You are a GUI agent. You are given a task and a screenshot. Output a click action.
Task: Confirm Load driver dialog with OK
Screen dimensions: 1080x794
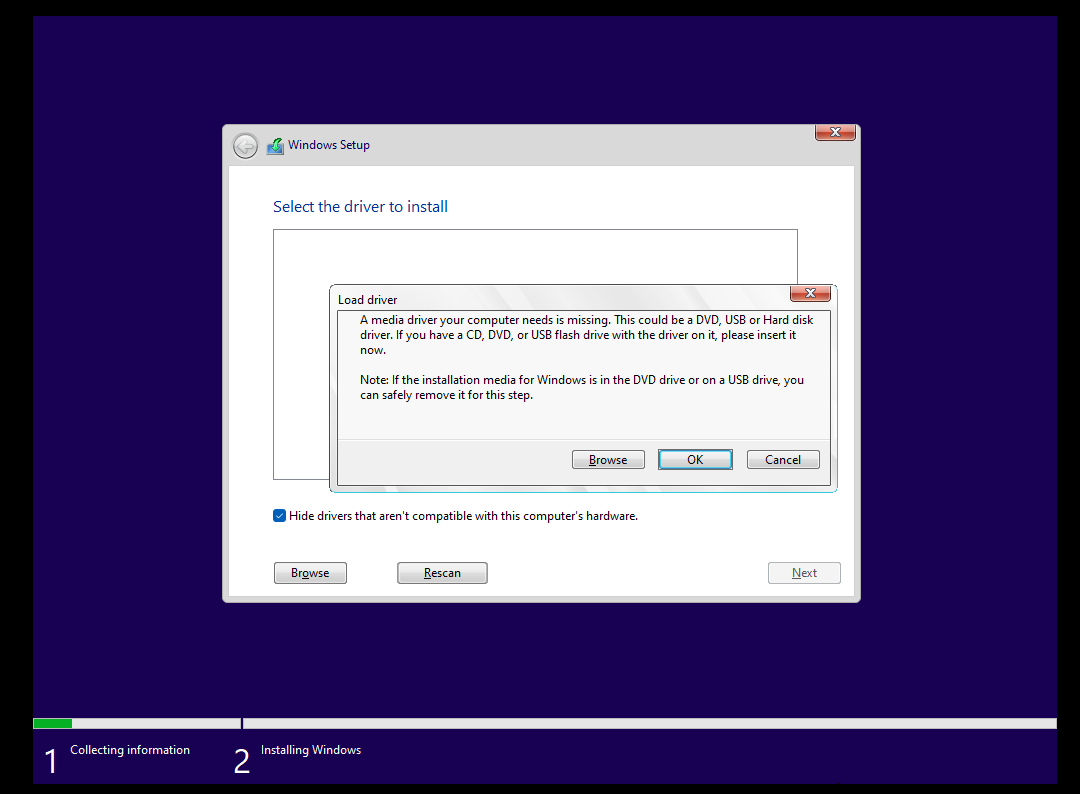coord(695,459)
